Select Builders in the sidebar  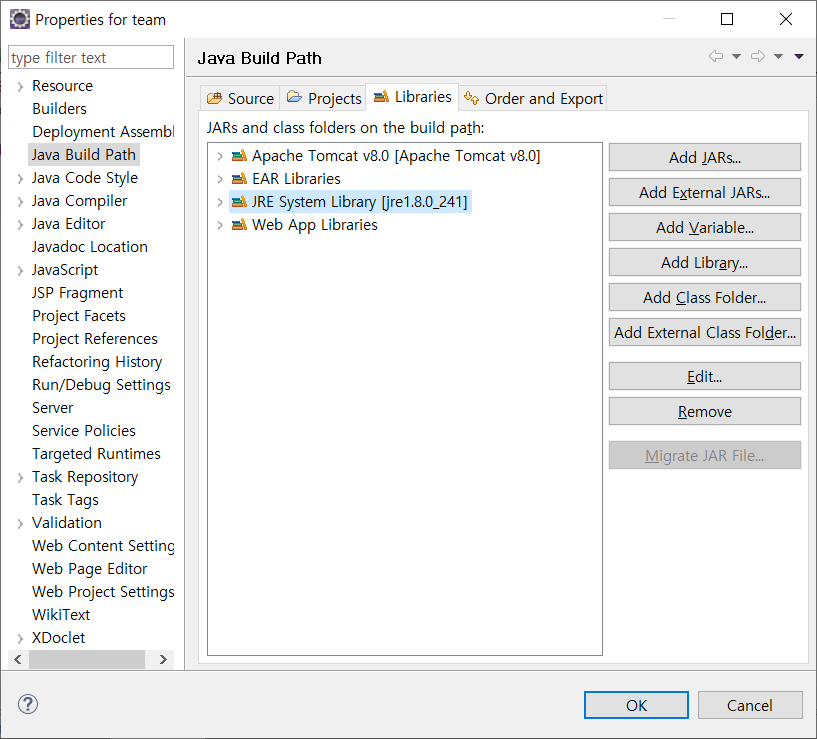59,108
